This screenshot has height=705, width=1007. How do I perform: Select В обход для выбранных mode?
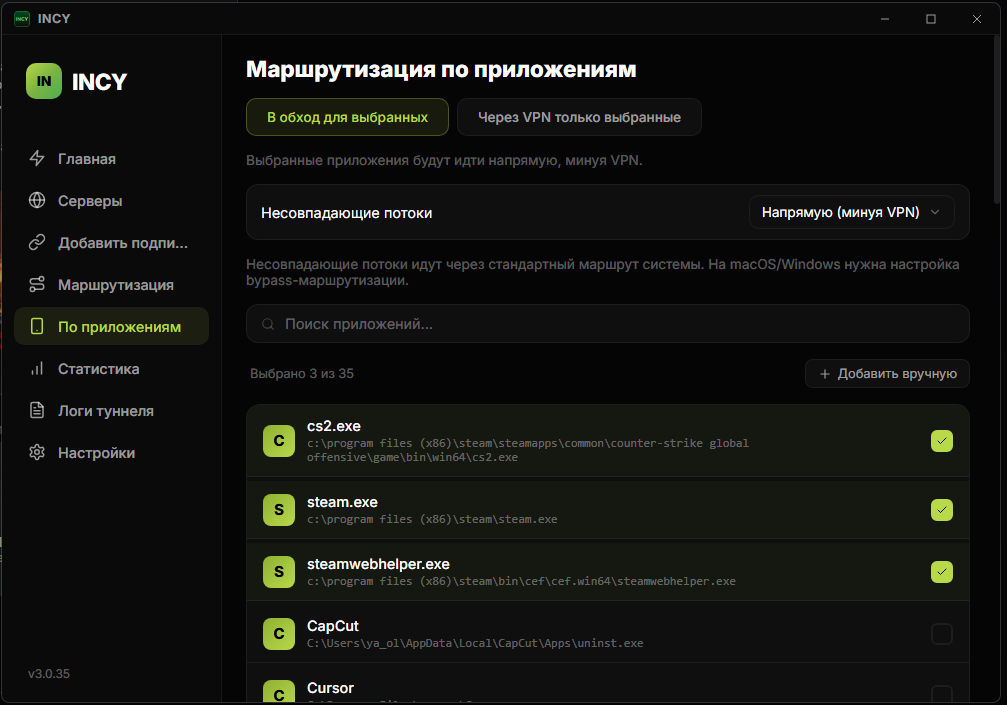click(x=347, y=117)
